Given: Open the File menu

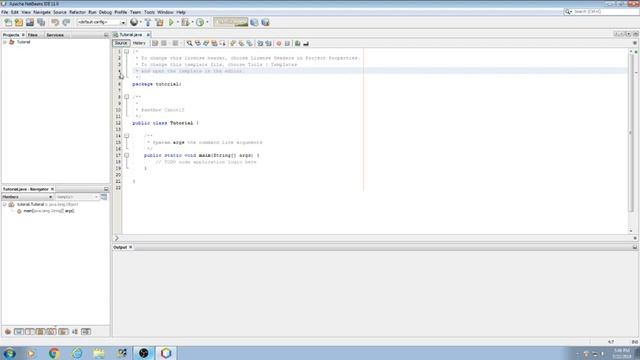Looking at the screenshot, I should (x=4, y=12).
